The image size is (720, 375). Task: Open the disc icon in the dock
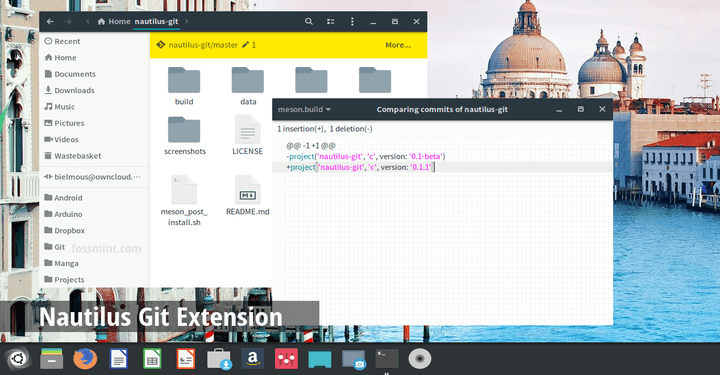tap(420, 358)
